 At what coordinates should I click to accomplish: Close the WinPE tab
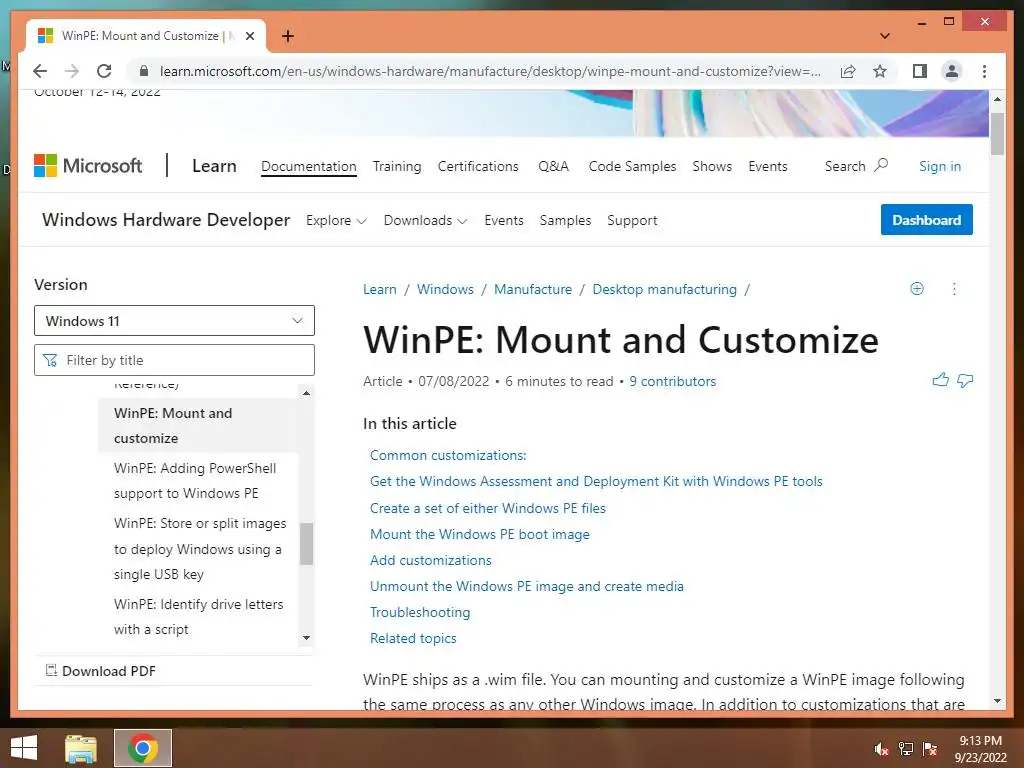click(x=249, y=36)
